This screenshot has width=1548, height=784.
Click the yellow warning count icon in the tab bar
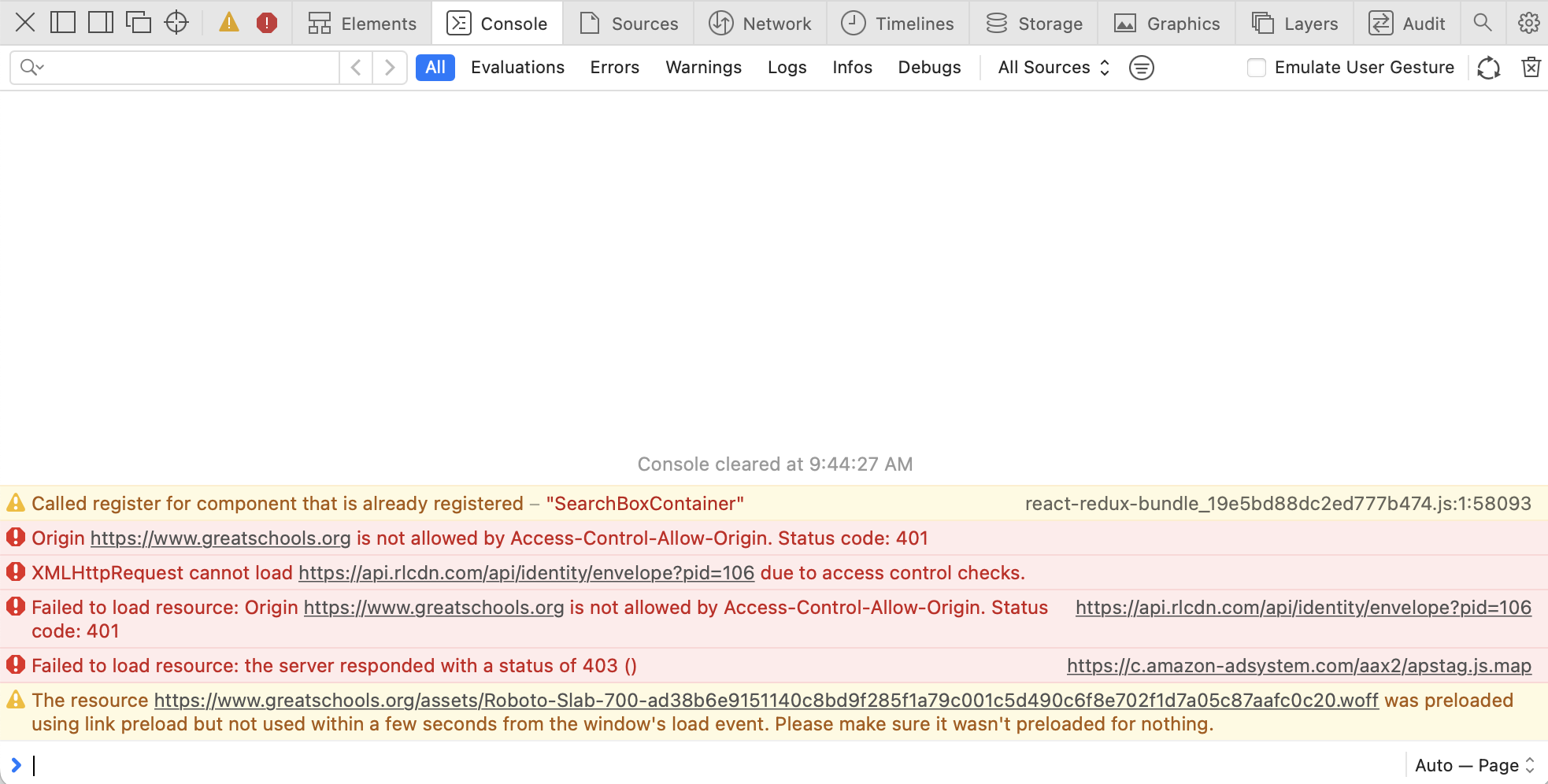(229, 23)
